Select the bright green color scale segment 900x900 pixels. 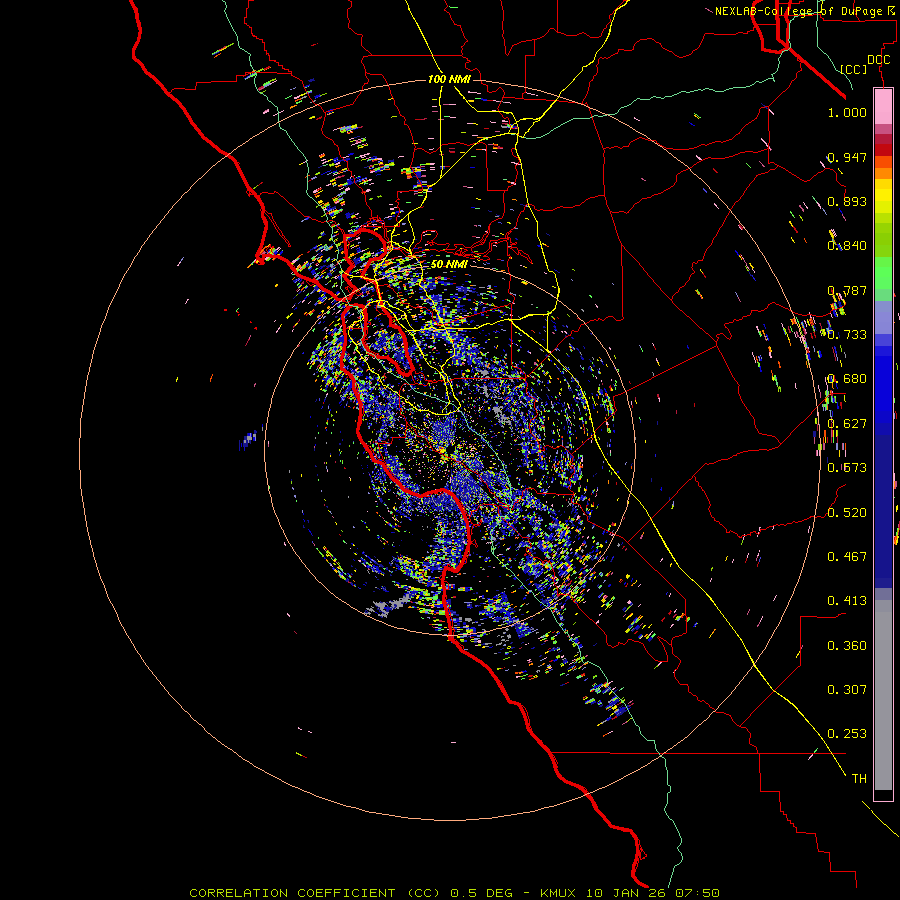(x=883, y=273)
